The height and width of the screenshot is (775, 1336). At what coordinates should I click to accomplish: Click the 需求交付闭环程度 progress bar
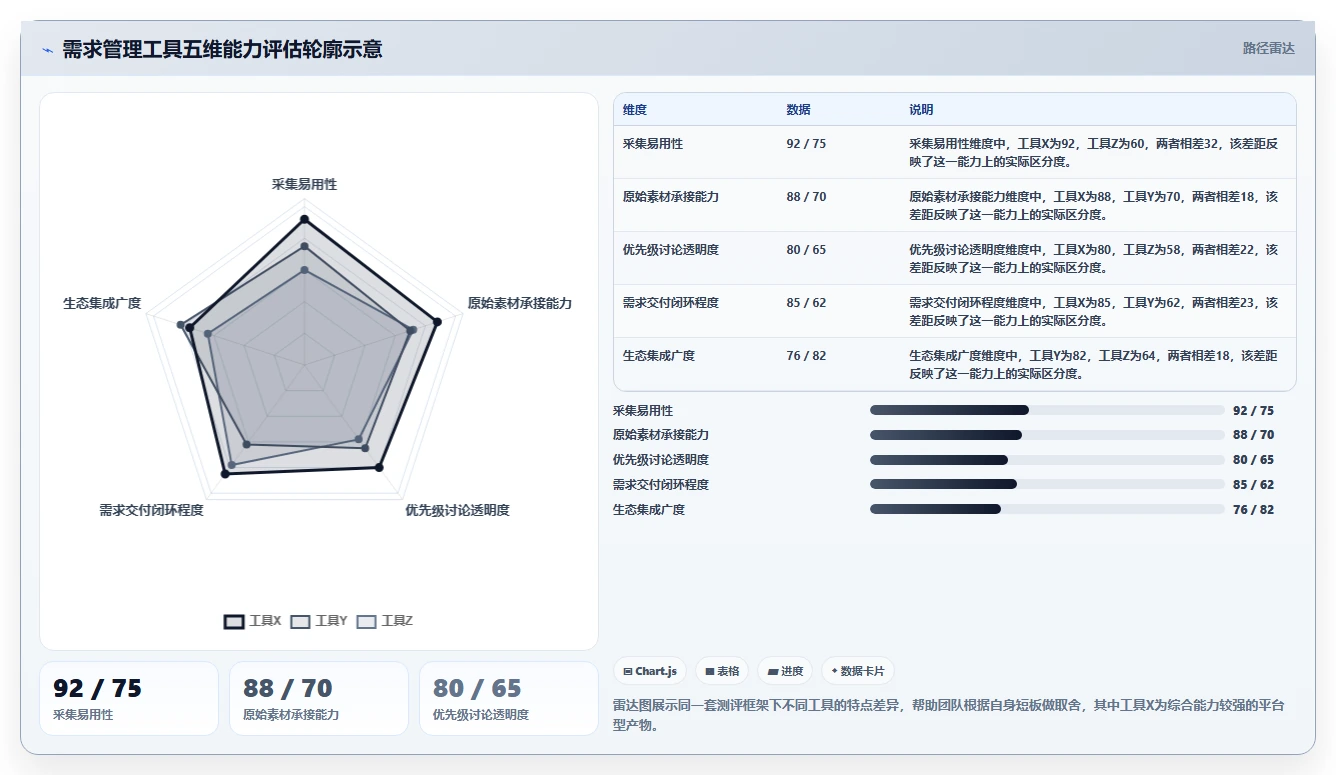pyautogui.click(x=1047, y=484)
